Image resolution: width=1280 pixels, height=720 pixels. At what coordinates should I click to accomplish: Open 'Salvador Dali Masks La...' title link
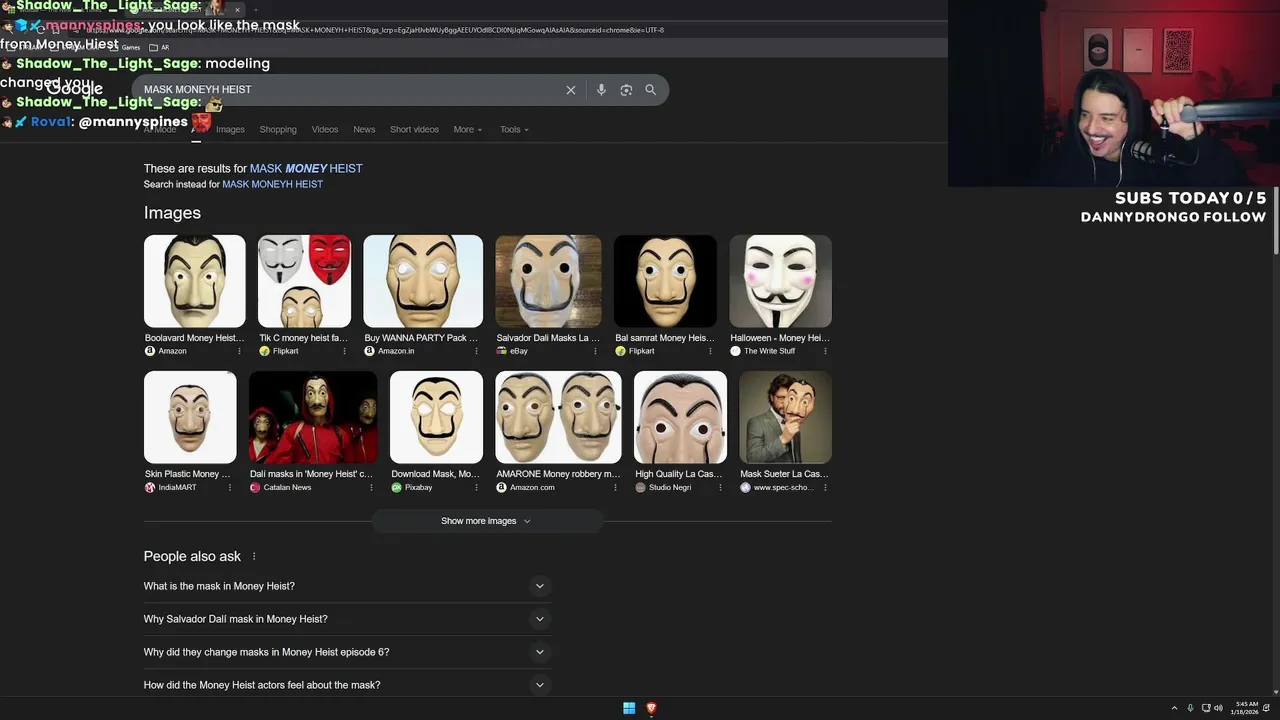point(548,338)
